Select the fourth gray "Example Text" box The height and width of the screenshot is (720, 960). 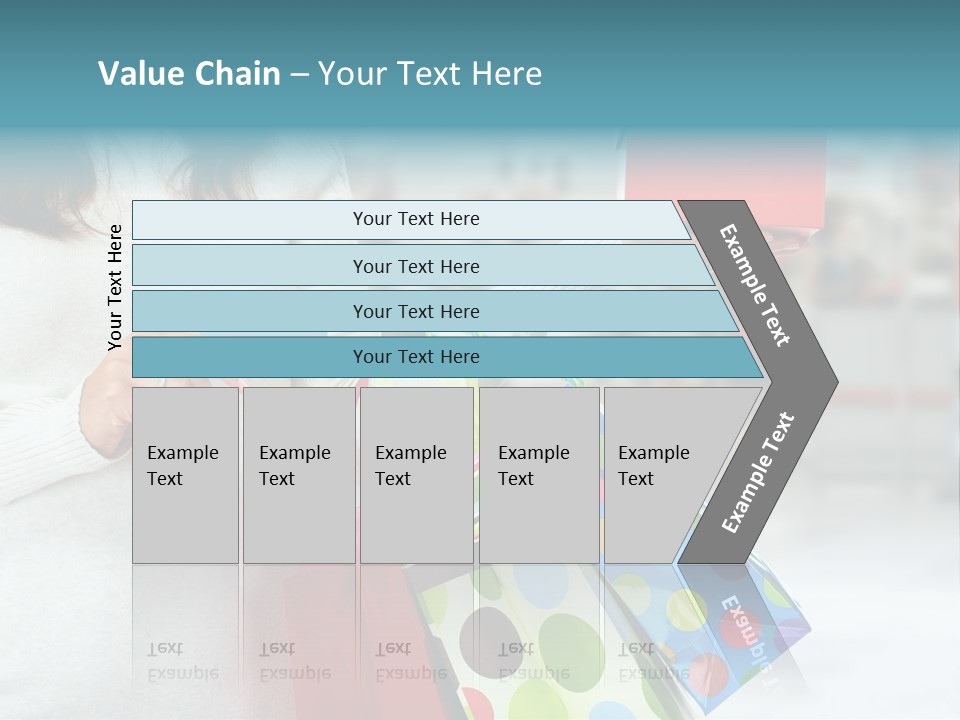[538, 475]
